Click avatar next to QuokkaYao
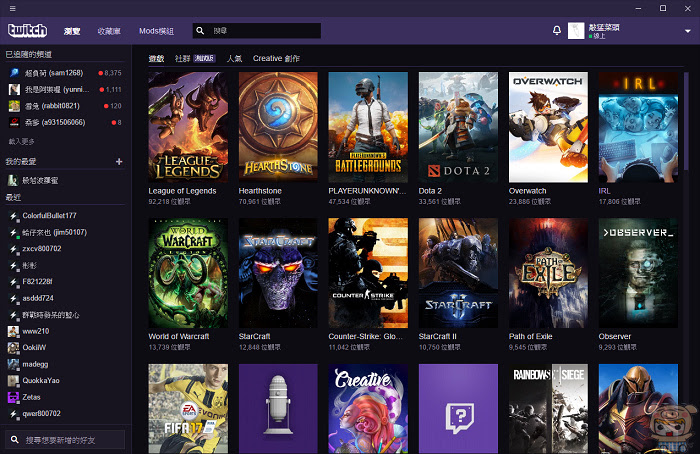Viewport: 700px width, 454px height. point(13,381)
